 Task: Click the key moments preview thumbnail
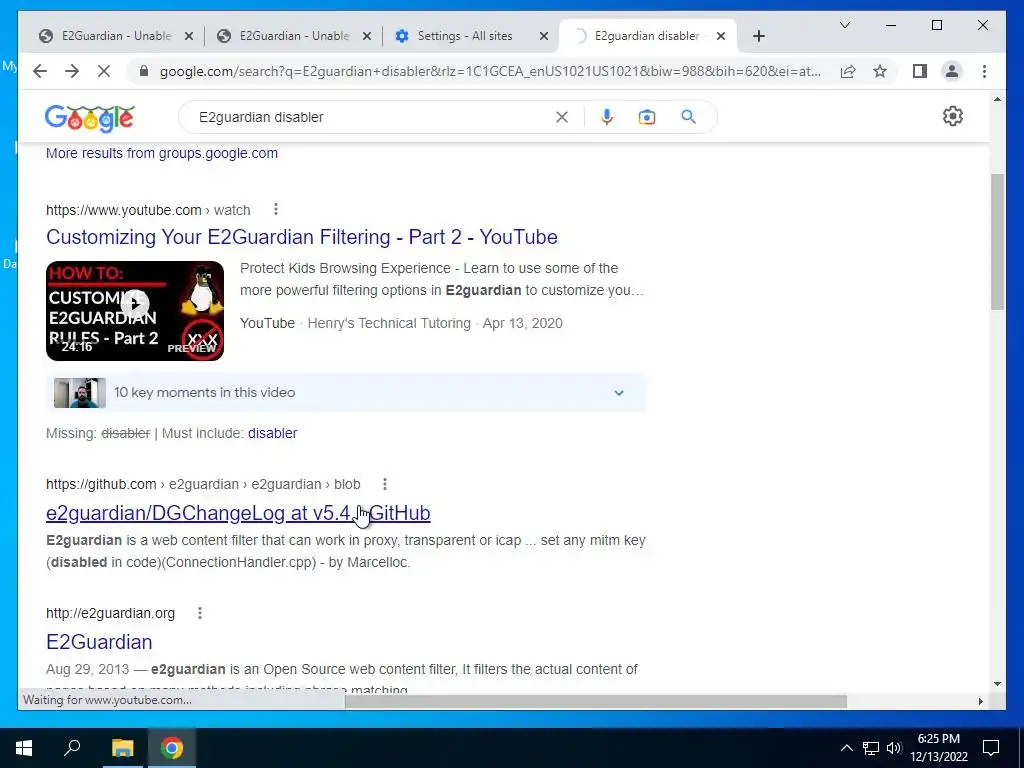coord(80,392)
